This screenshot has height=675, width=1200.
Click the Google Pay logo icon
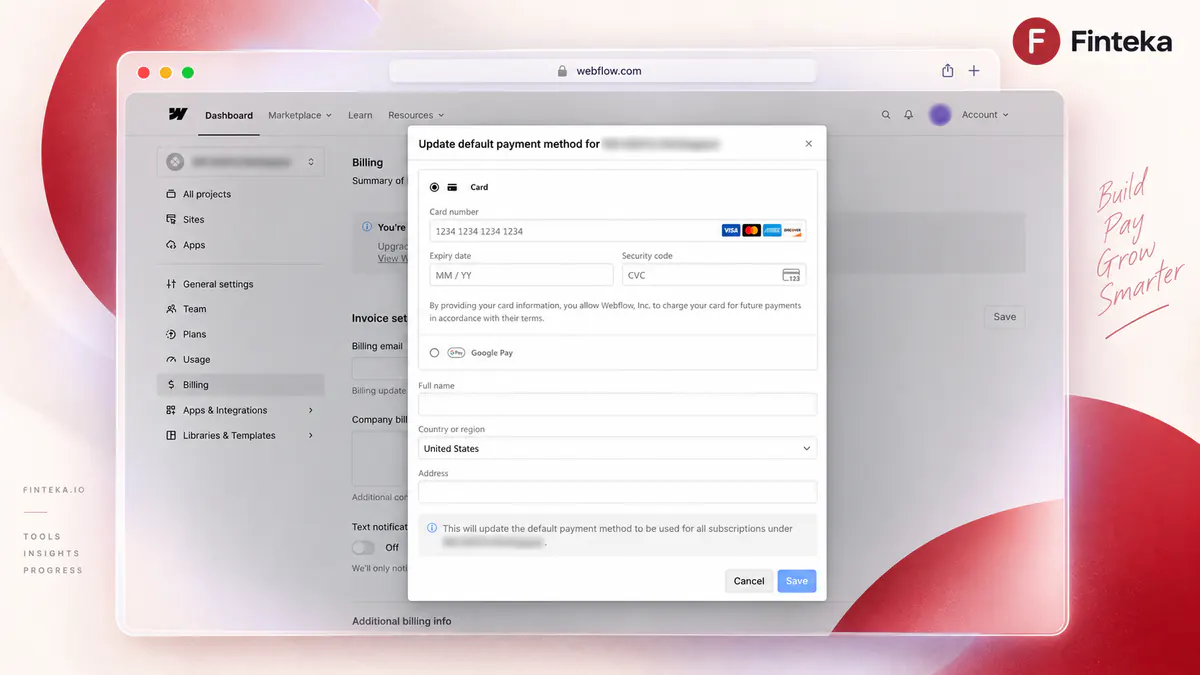456,352
